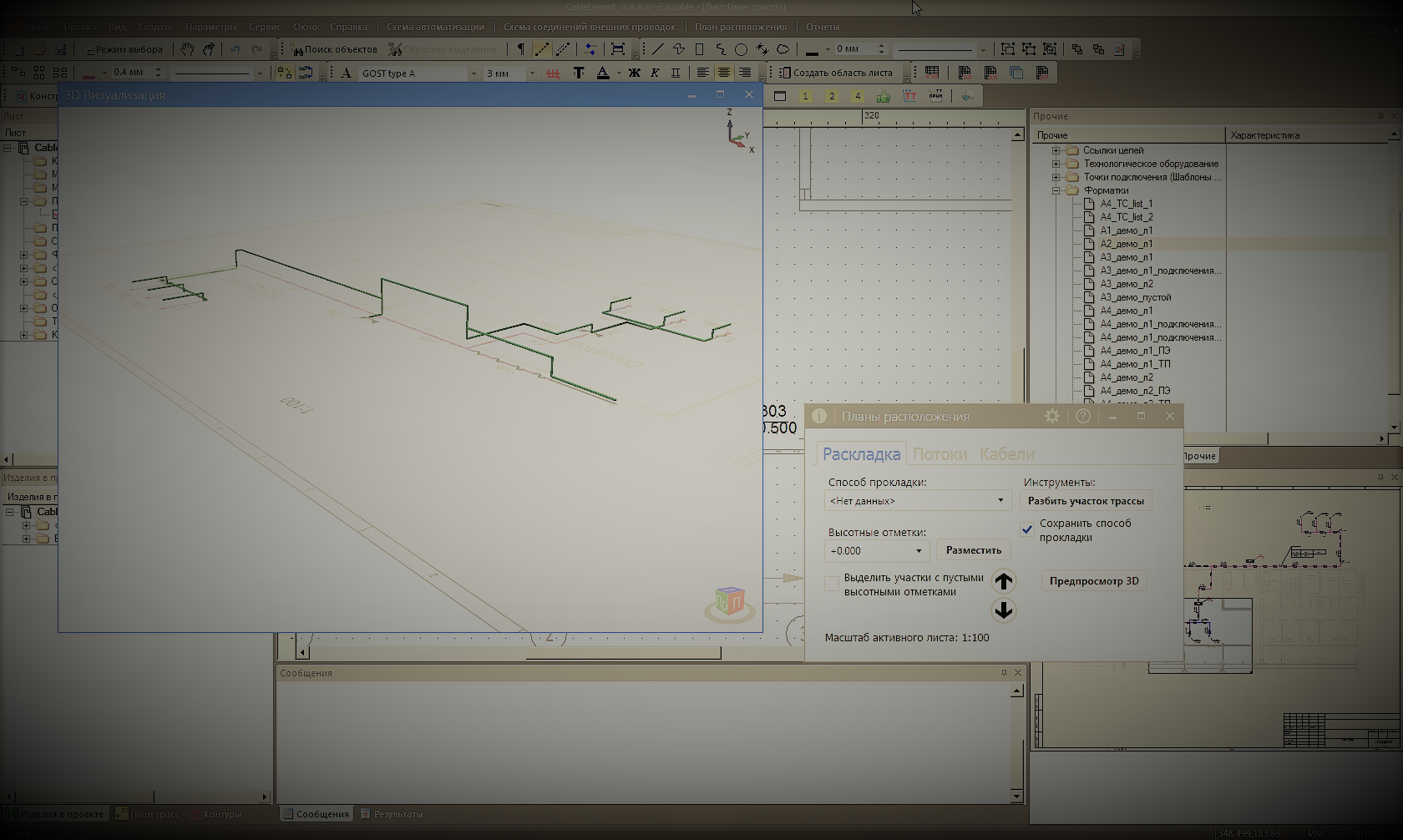The image size is (1403, 840).
Task: Click the settings gear in Планы расположения panel
Action: point(1052,416)
